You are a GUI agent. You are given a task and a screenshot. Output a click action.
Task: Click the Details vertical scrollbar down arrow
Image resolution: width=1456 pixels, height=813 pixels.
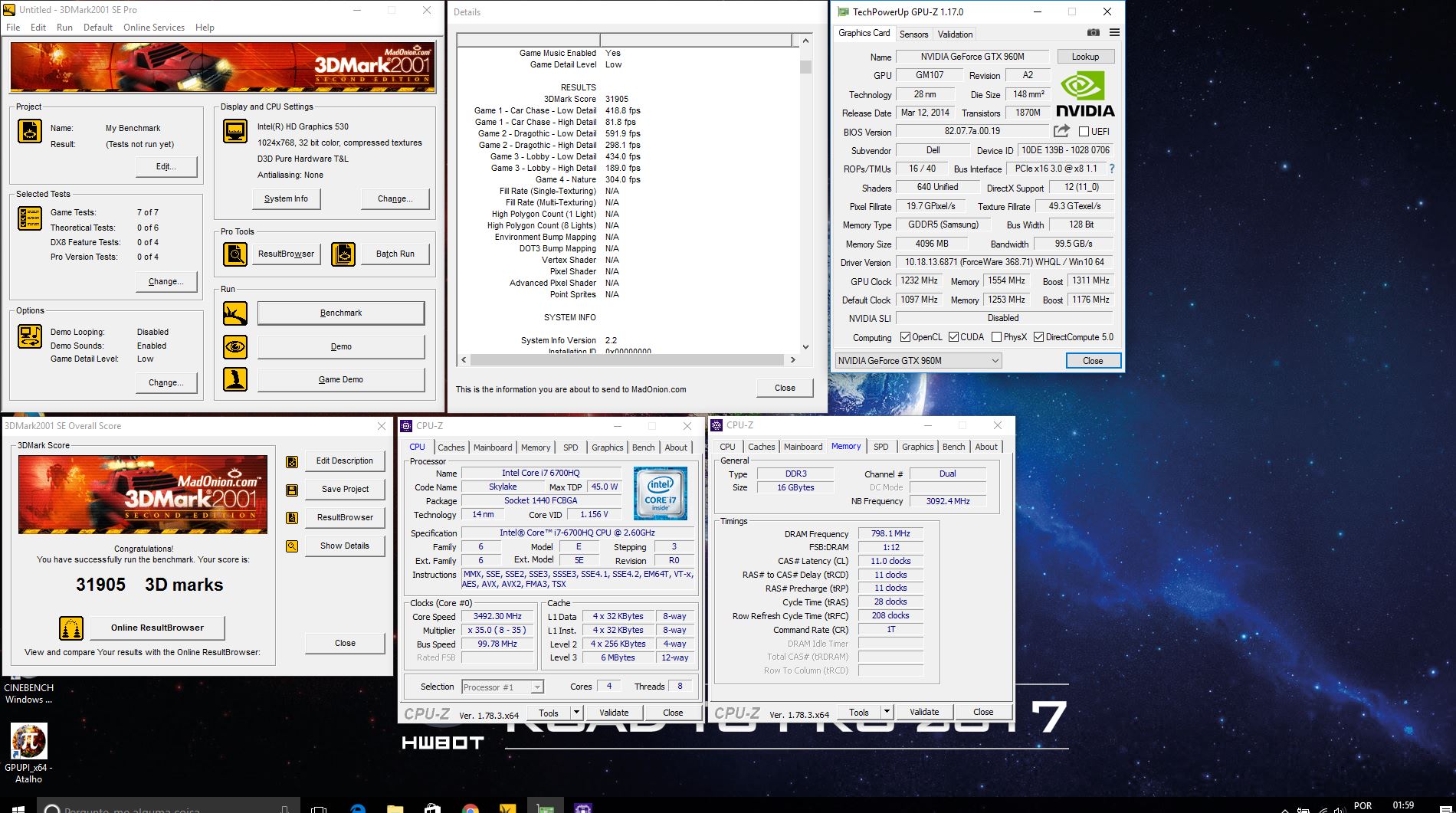(805, 346)
